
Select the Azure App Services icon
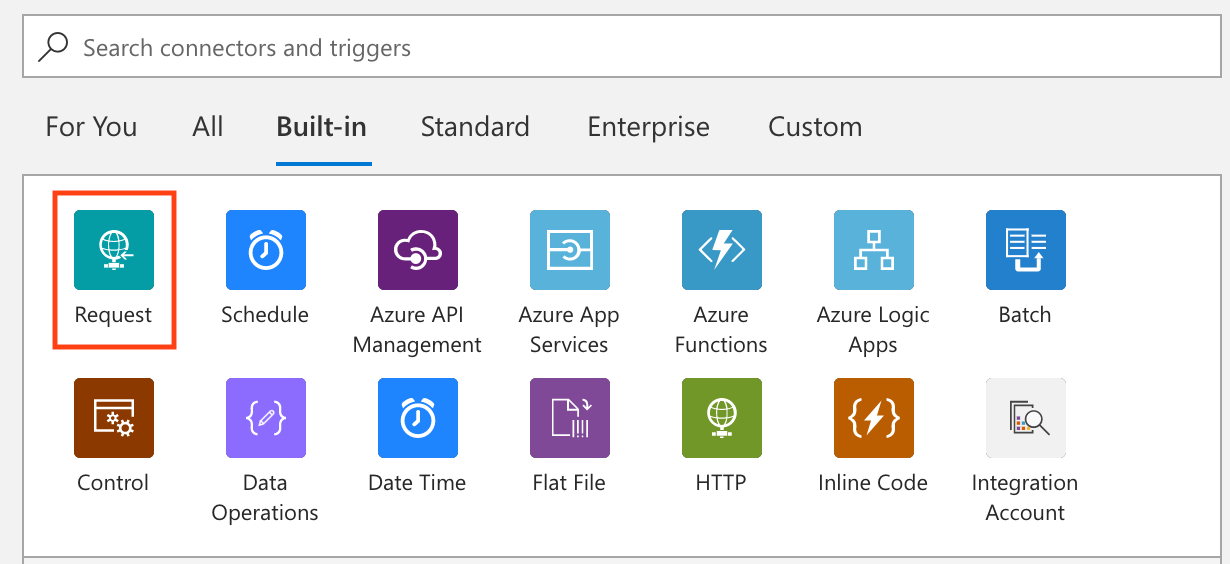coord(570,250)
